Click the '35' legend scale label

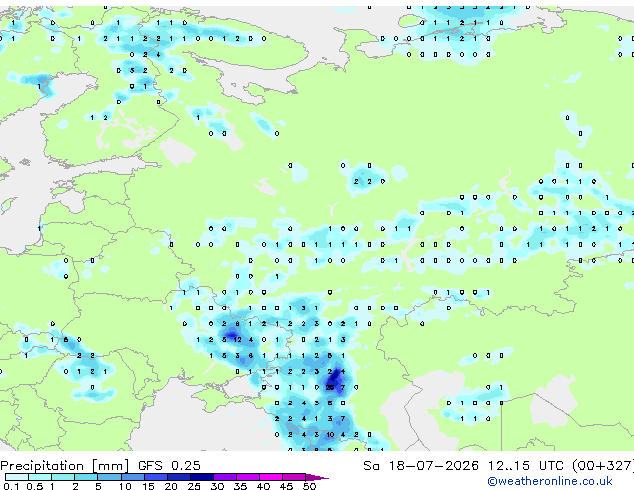point(240,486)
